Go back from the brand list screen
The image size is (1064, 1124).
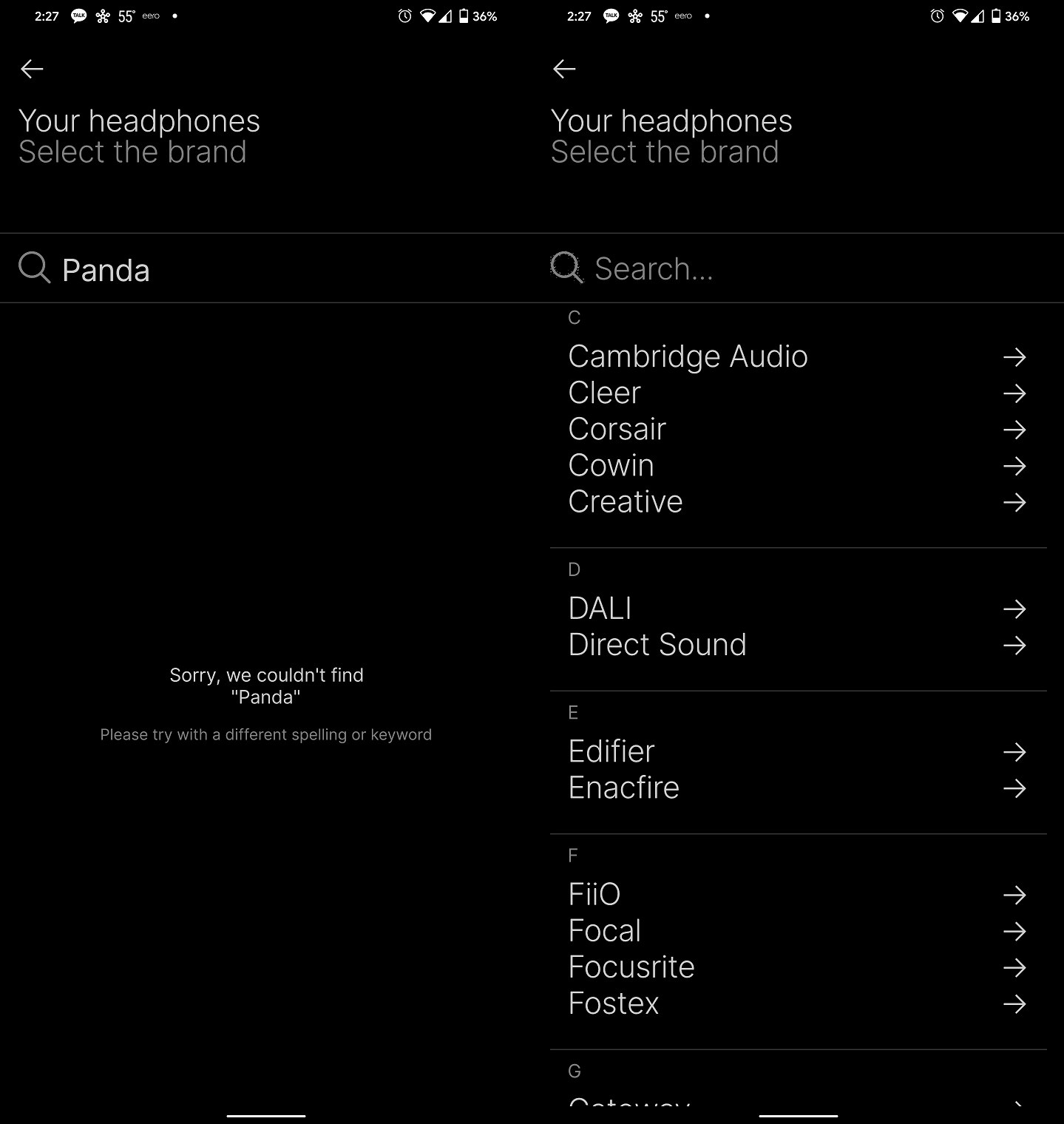(564, 69)
